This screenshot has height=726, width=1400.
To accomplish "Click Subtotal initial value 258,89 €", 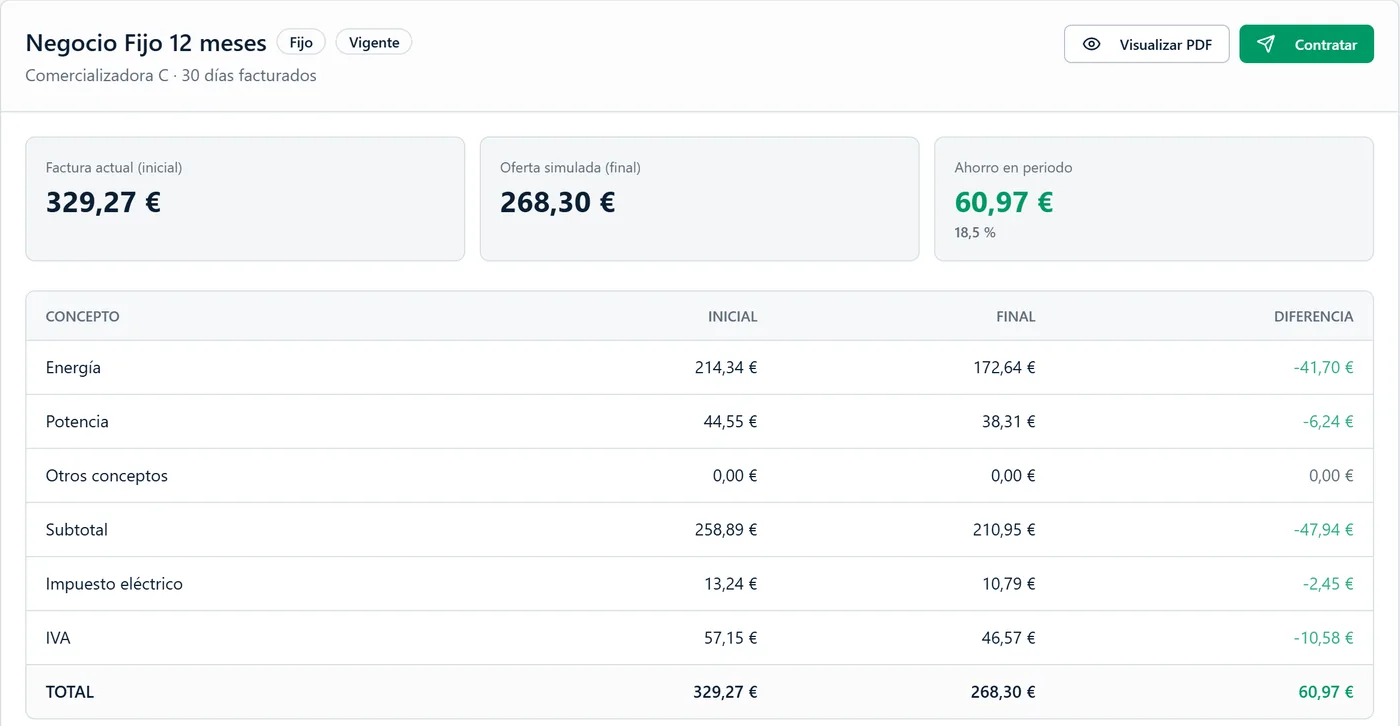I will coord(726,530).
